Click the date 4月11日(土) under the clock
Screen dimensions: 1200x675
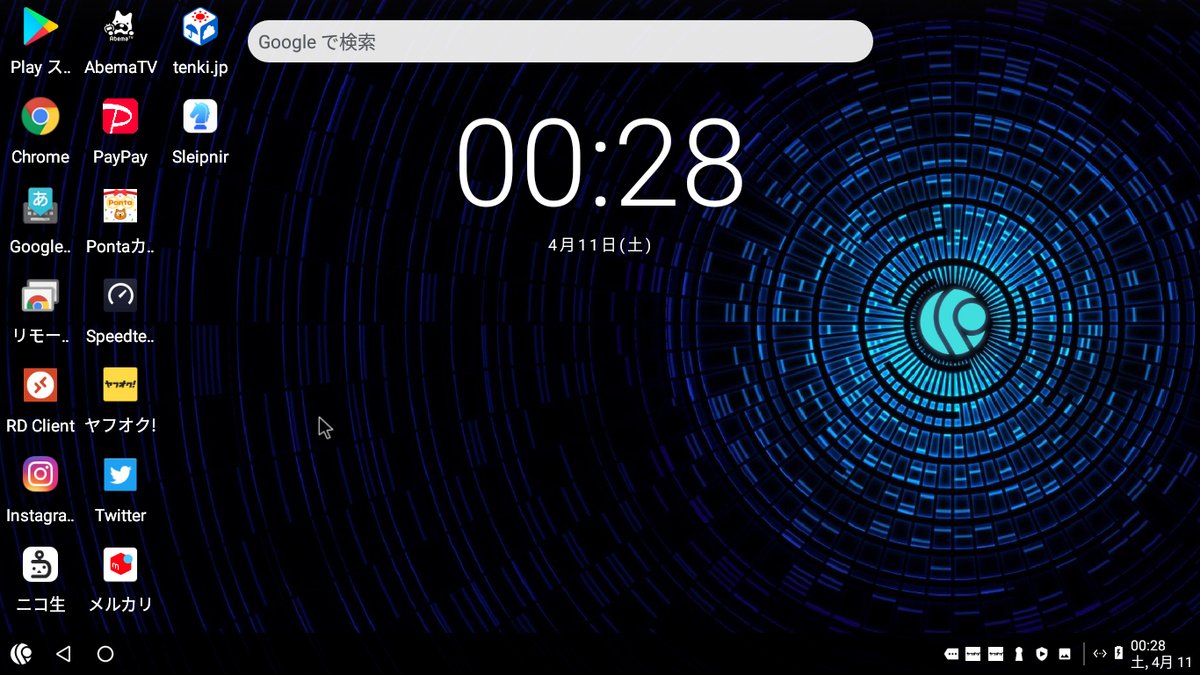(600, 245)
